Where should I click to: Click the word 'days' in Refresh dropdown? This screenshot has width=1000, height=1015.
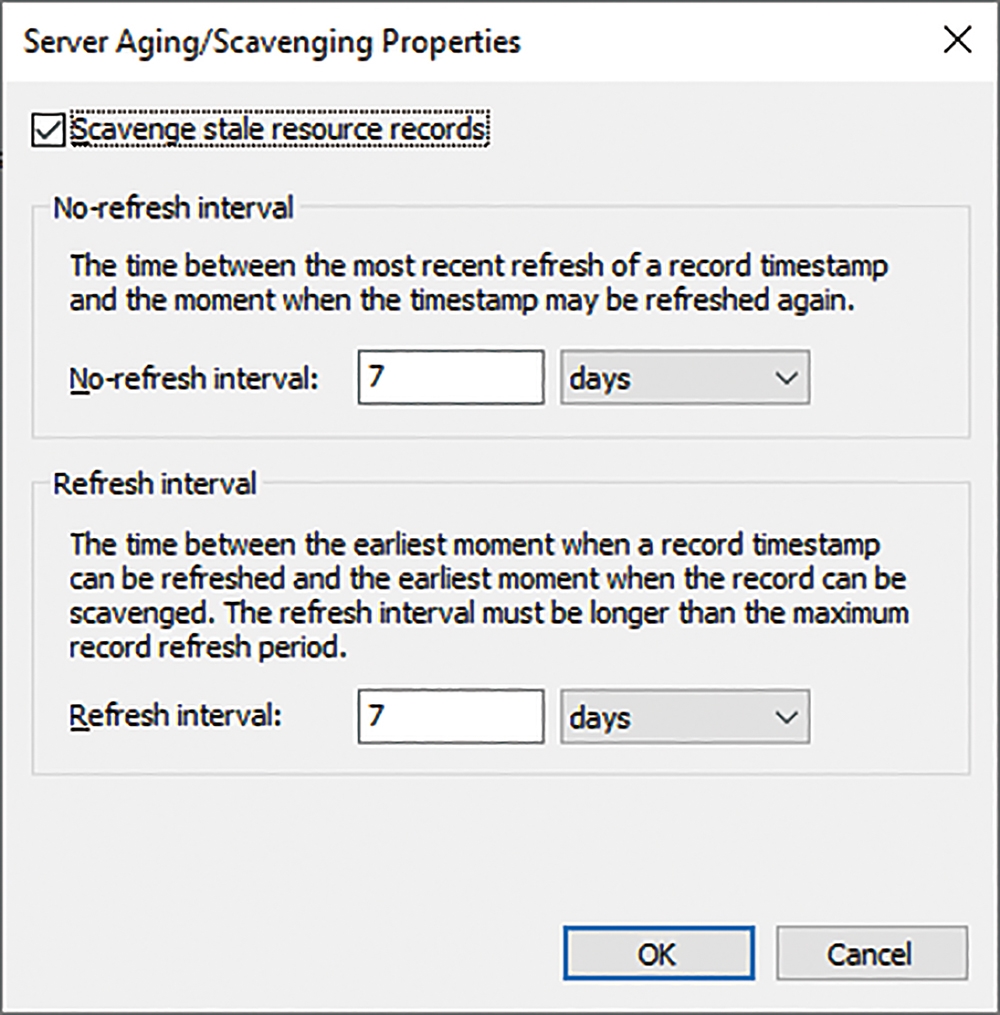click(x=600, y=718)
